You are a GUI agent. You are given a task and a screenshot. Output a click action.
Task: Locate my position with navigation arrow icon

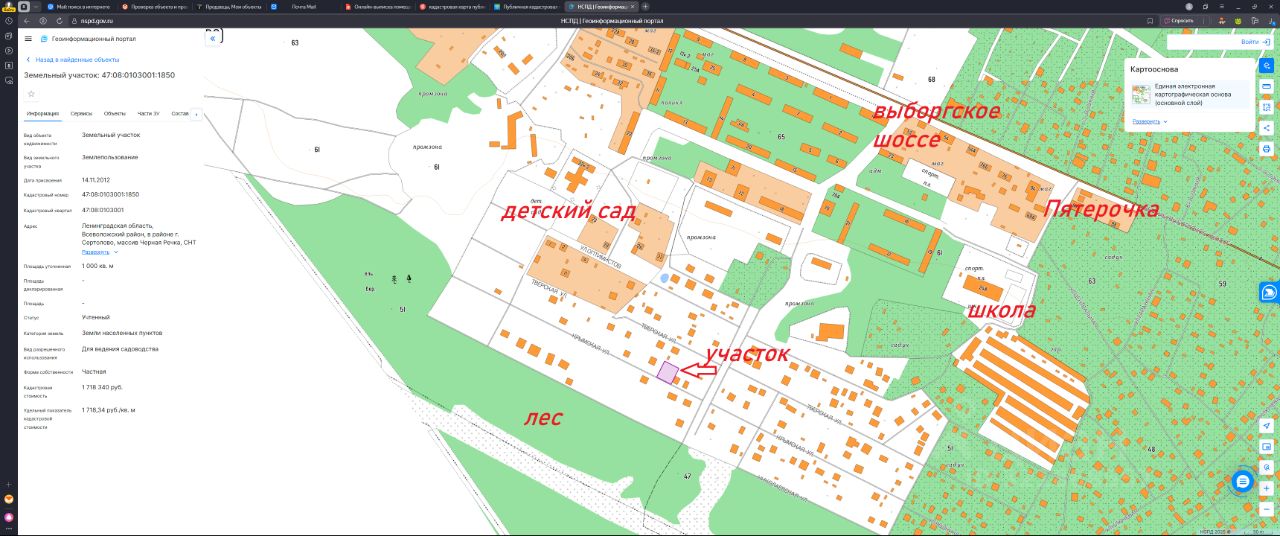1267,426
